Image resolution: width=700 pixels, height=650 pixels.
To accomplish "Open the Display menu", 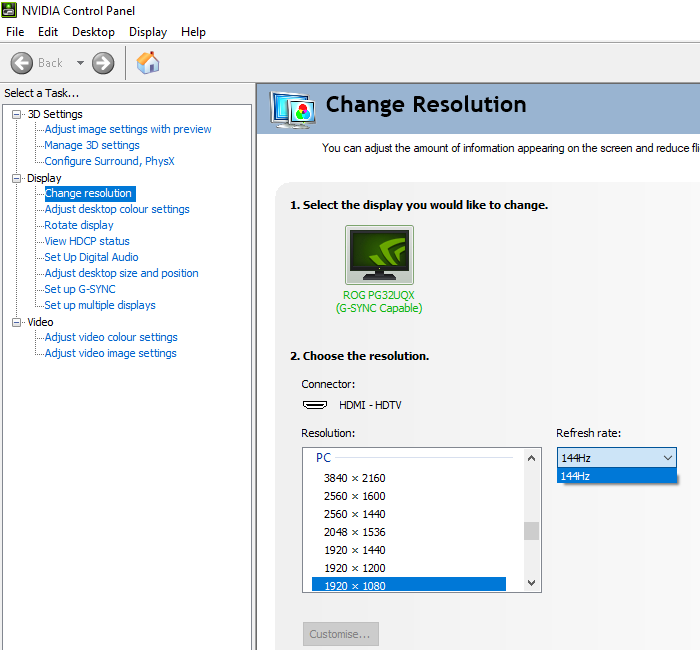I will [x=148, y=32].
